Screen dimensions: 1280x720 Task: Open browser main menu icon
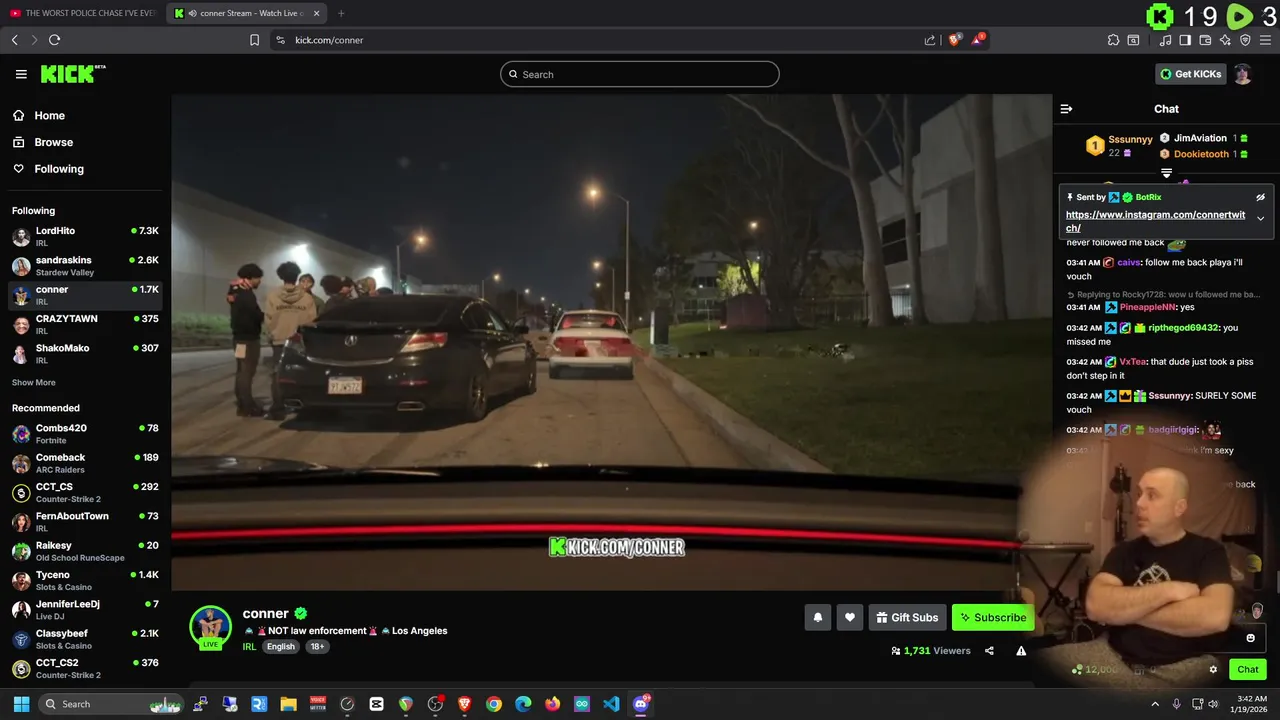click(x=1265, y=40)
